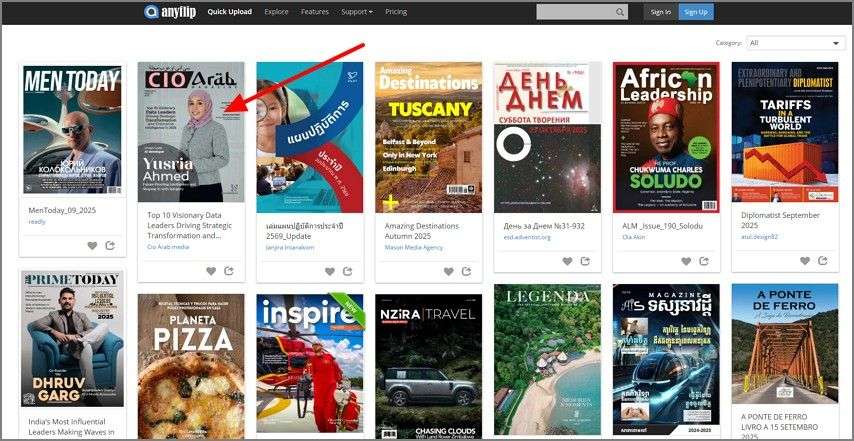Visit the Ola Akin author page

click(634, 237)
